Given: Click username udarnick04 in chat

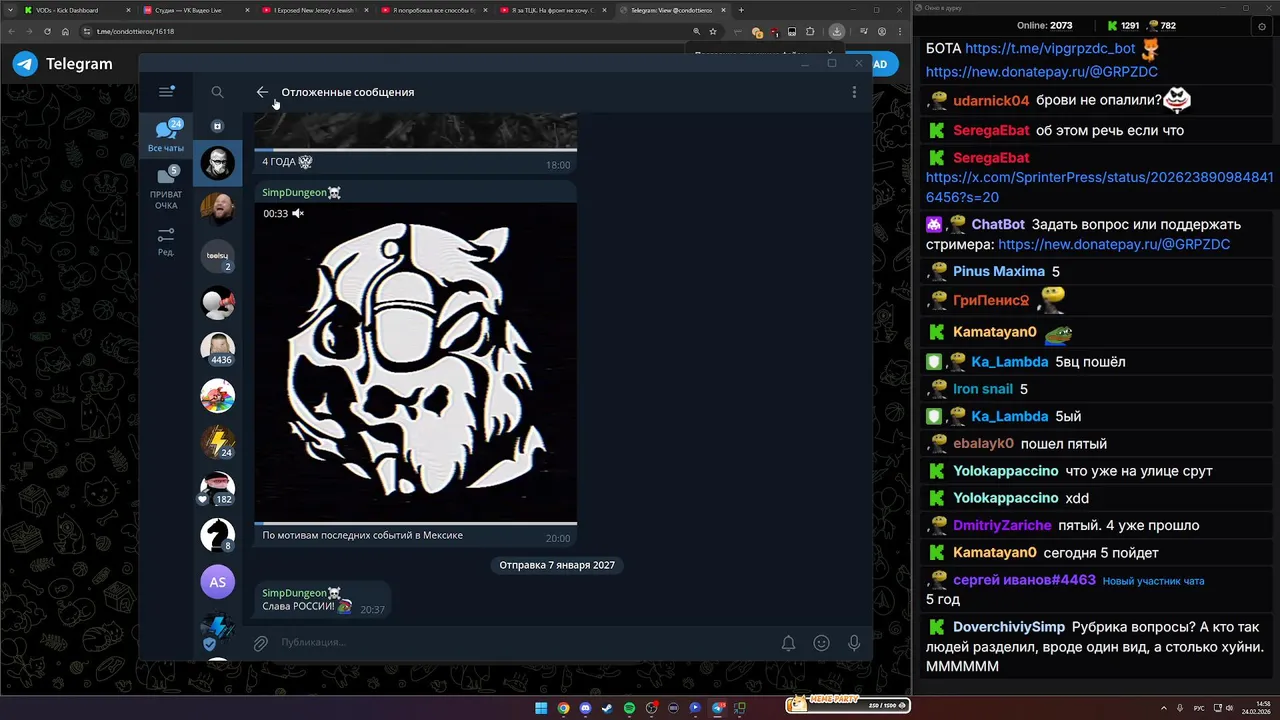Looking at the screenshot, I should [x=991, y=101].
